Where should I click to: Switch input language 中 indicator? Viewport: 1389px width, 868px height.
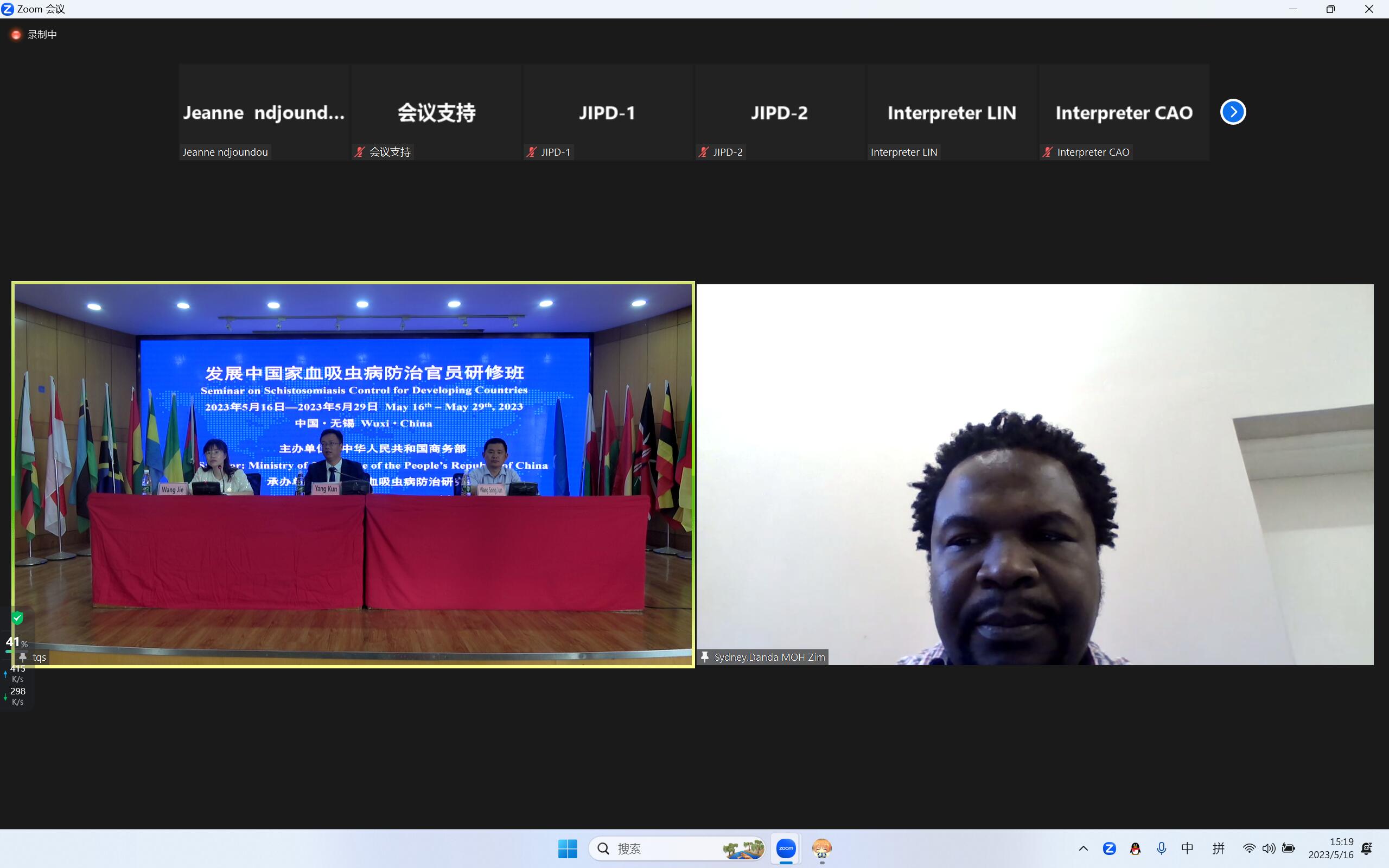pyautogui.click(x=1187, y=848)
